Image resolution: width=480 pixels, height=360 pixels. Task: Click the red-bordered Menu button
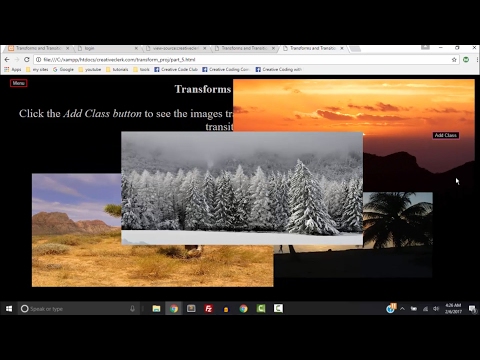(19, 83)
